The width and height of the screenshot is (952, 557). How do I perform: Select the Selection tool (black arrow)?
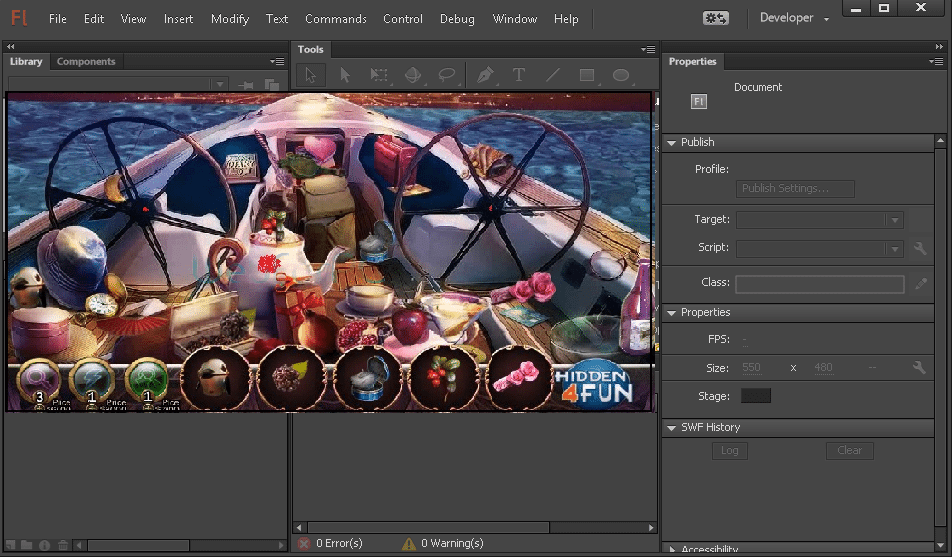[311, 75]
